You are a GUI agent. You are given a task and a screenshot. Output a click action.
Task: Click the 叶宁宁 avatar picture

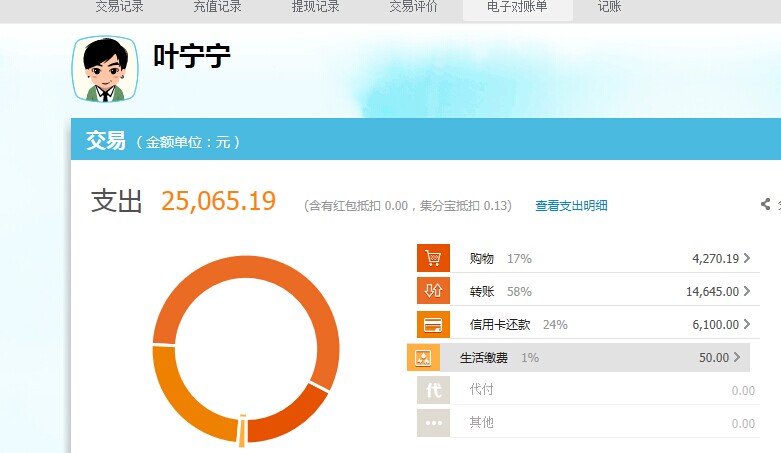tap(105, 69)
